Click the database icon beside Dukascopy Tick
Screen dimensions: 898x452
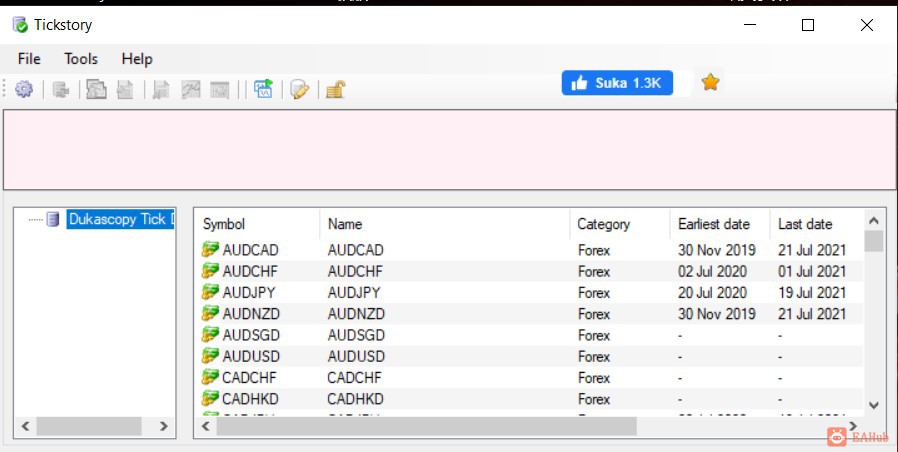coord(53,219)
